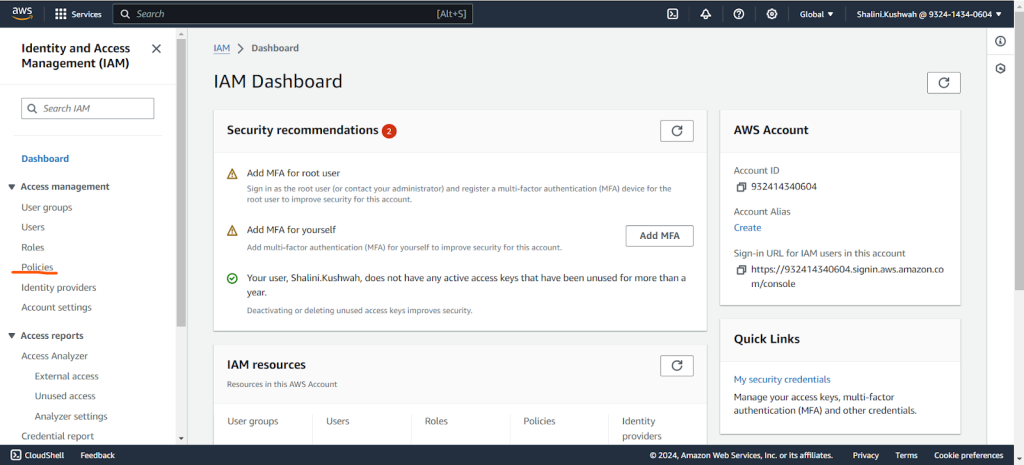Focus the Search IAM field
The width and height of the screenshot is (1024, 465).
click(88, 108)
